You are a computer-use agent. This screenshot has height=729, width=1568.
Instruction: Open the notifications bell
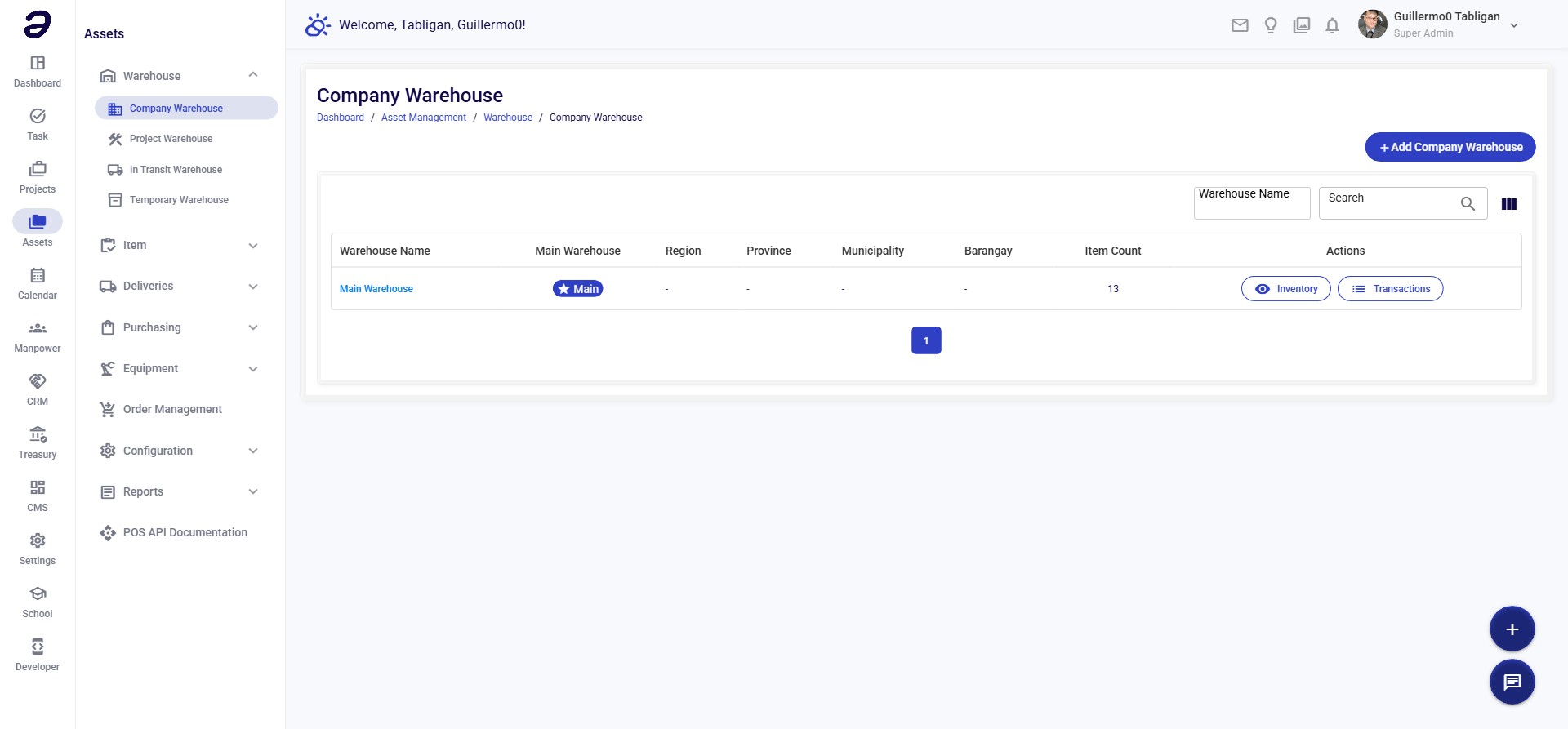(1332, 25)
